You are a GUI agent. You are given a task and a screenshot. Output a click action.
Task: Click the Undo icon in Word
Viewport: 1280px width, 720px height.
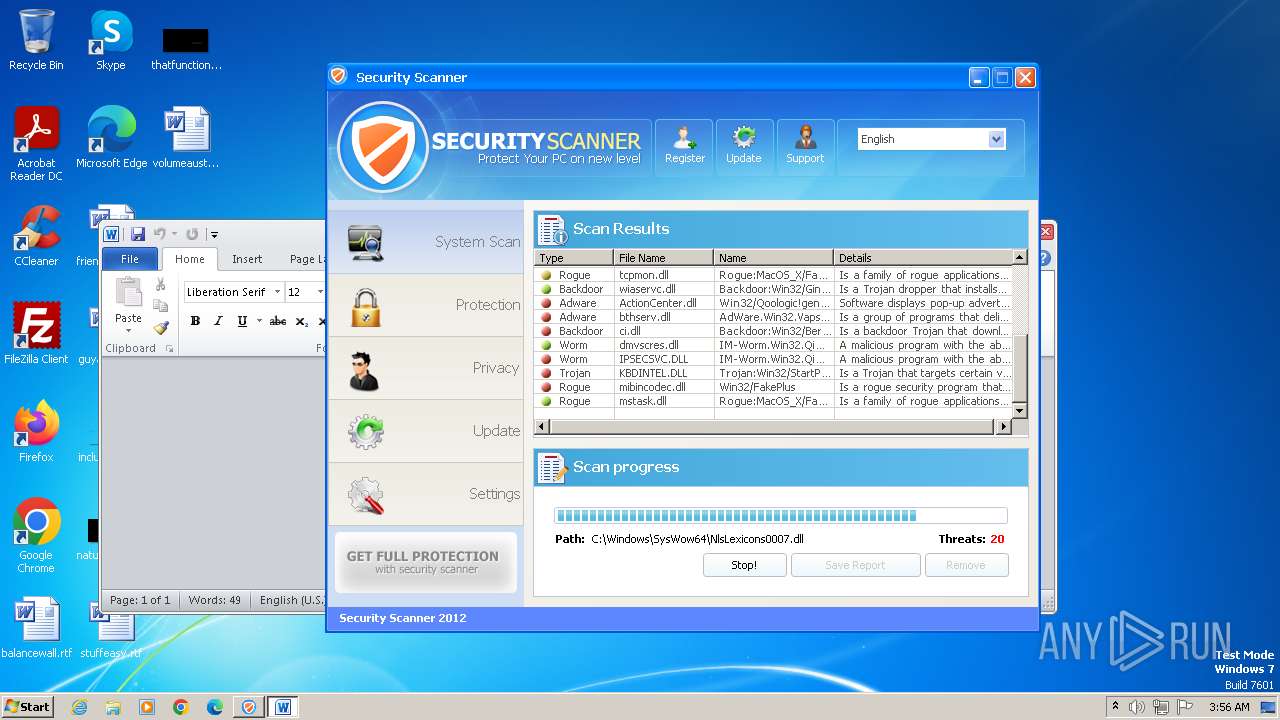(159, 234)
